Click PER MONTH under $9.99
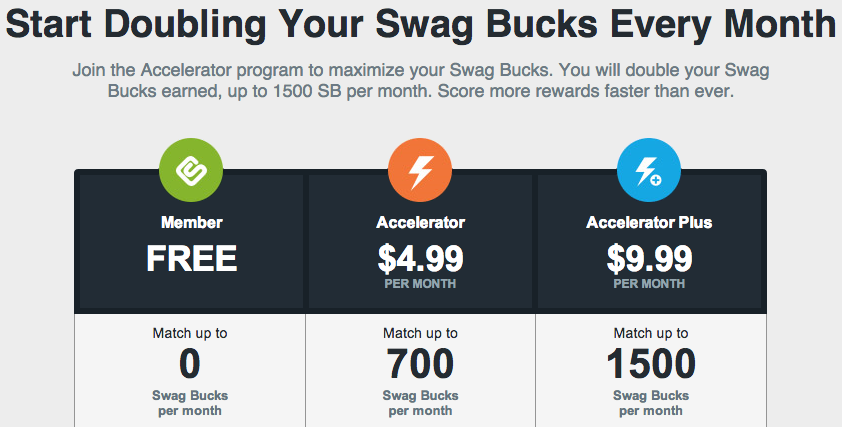This screenshot has width=842, height=427. coord(649,284)
